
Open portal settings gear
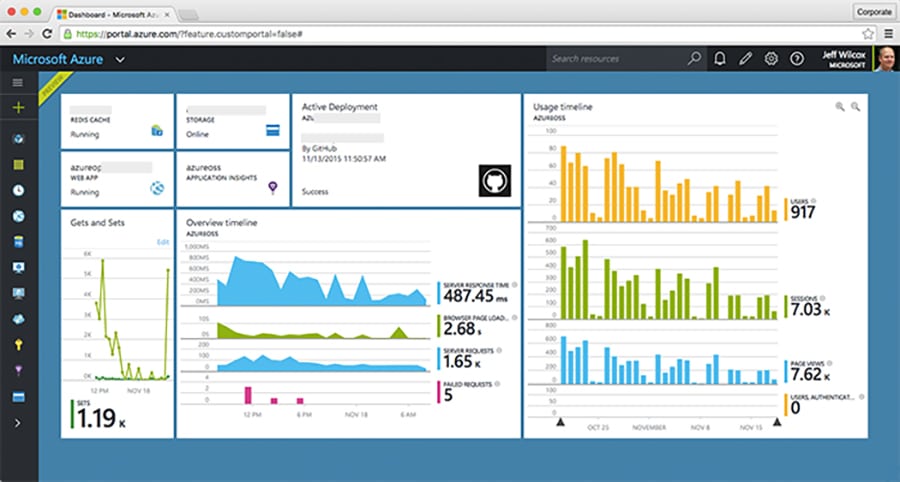pos(771,59)
